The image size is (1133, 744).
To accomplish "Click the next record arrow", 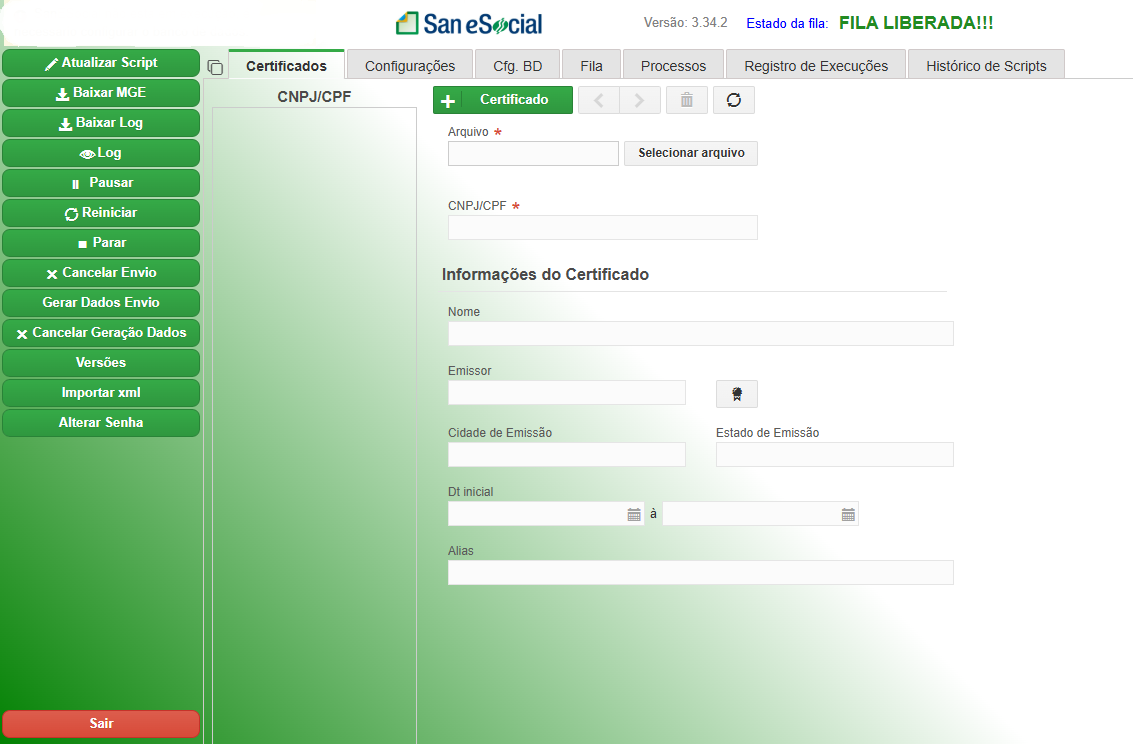I will pyautogui.click(x=639, y=100).
